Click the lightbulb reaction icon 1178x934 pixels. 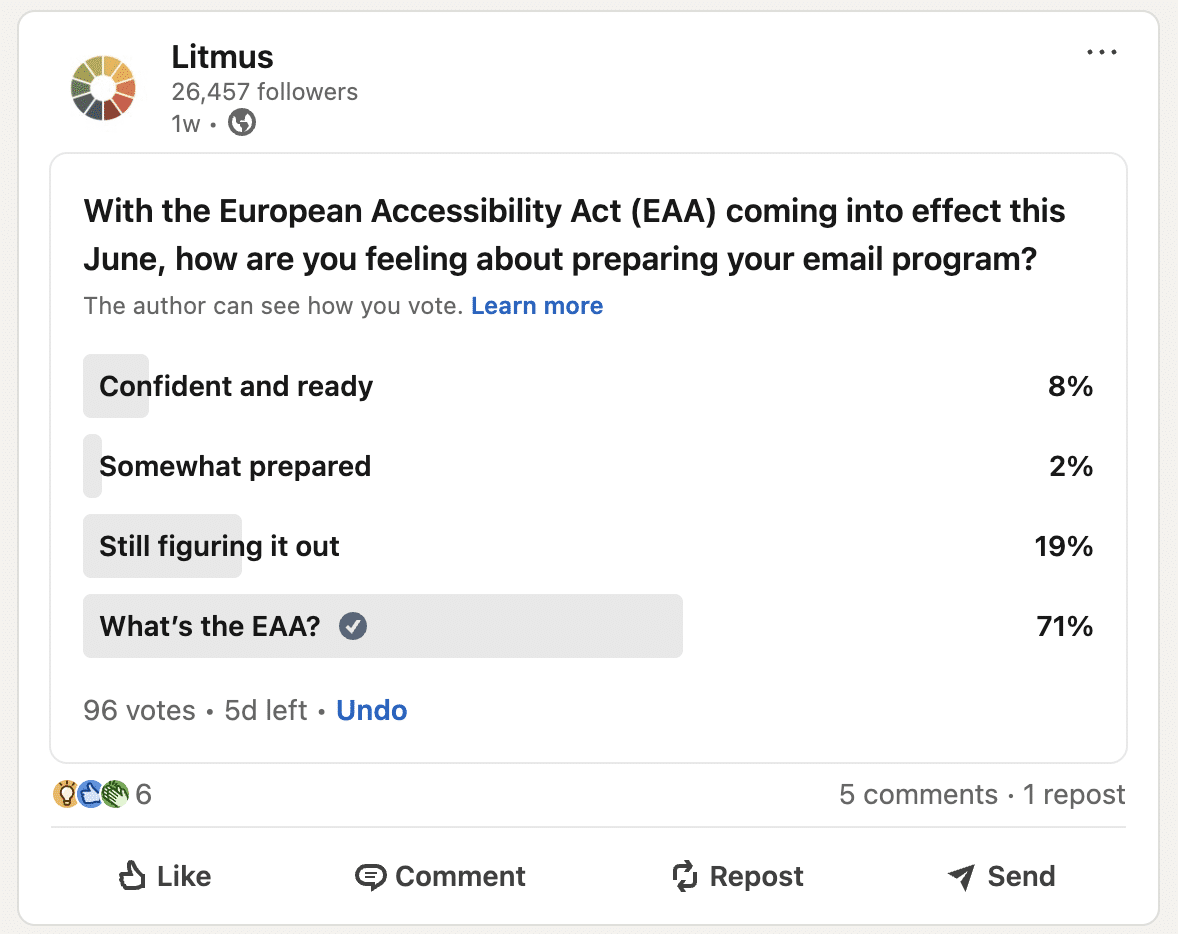click(x=66, y=794)
